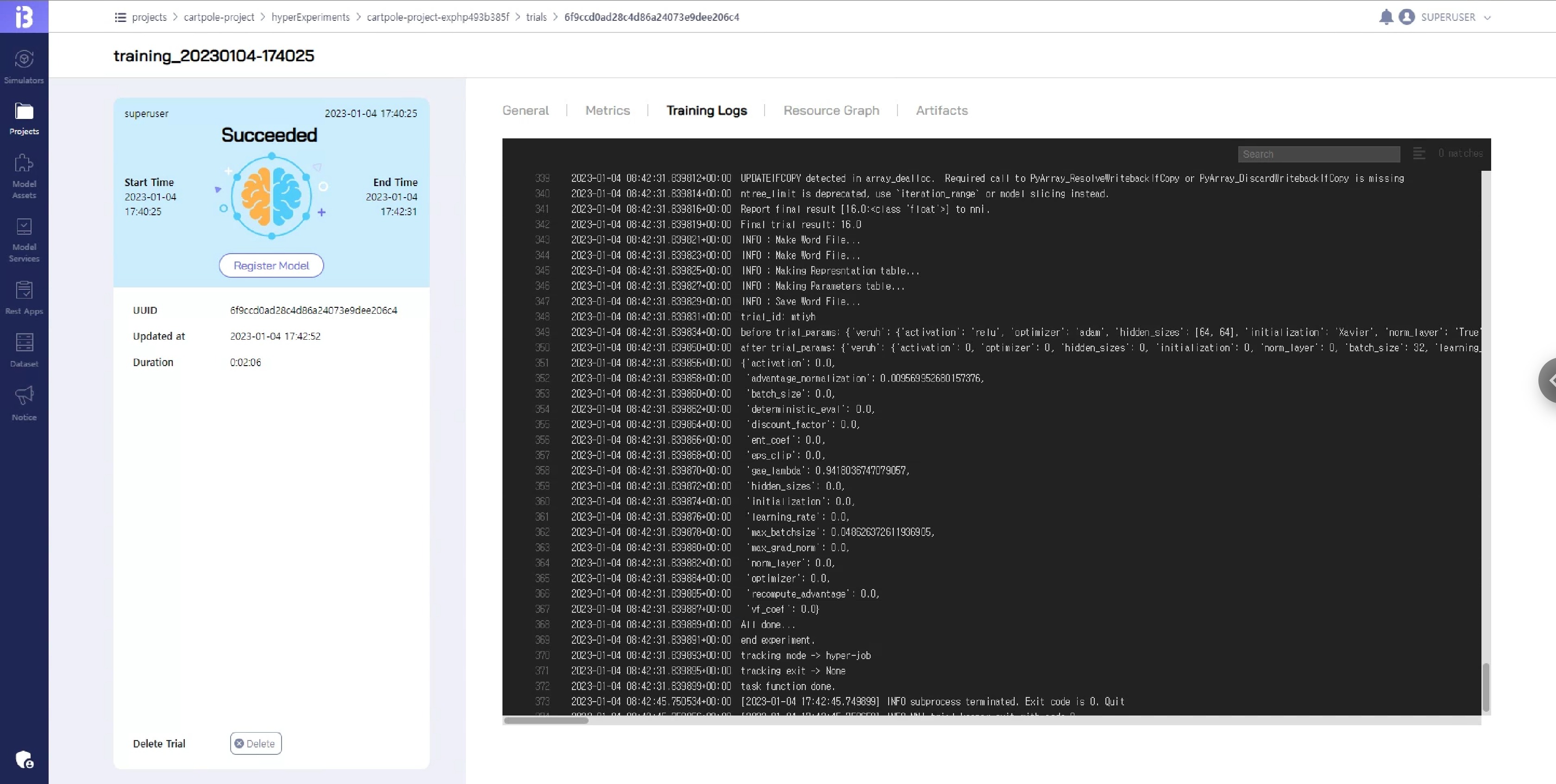This screenshot has height=784, width=1556.
Task: Open the Dataset sidebar section
Action: 24,350
